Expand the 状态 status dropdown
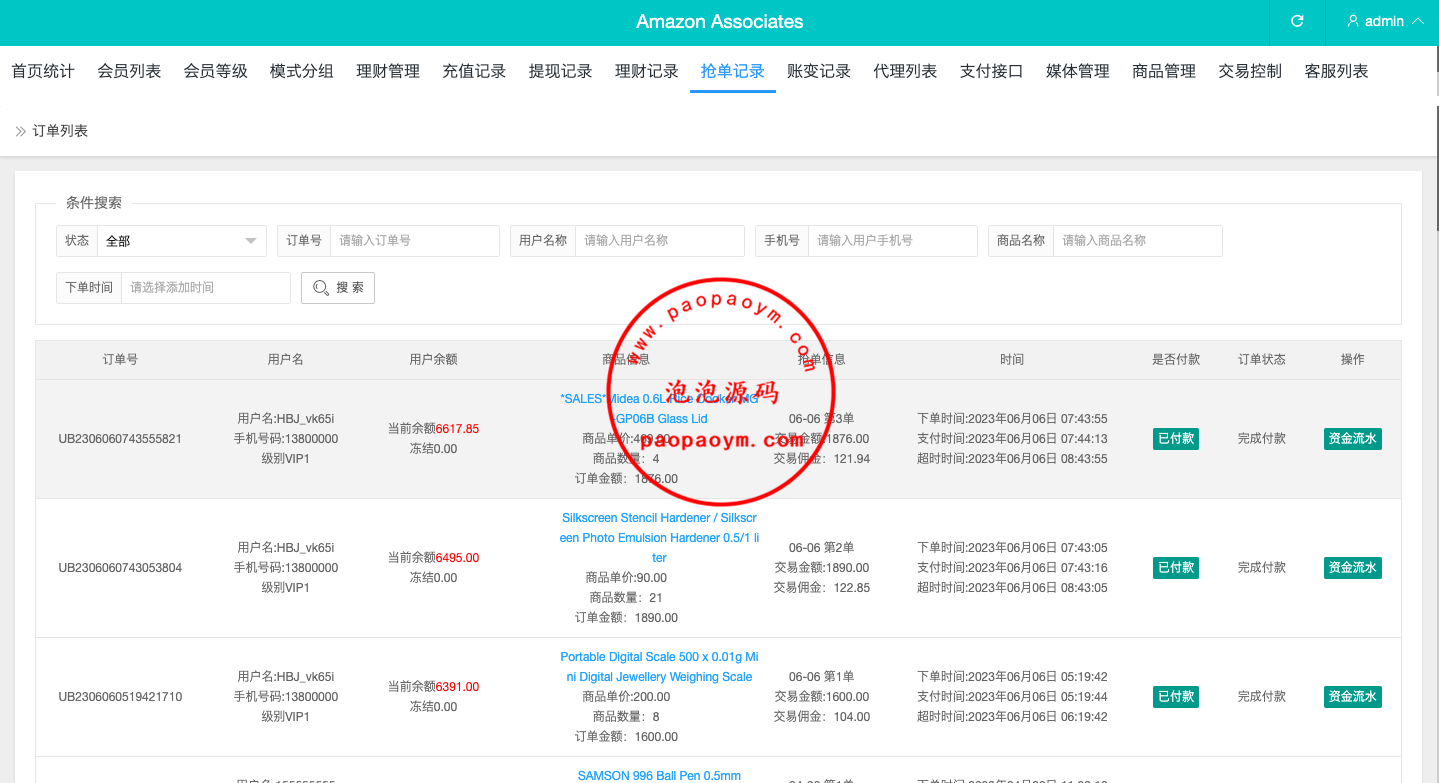The height and width of the screenshot is (783, 1439). [x=181, y=241]
